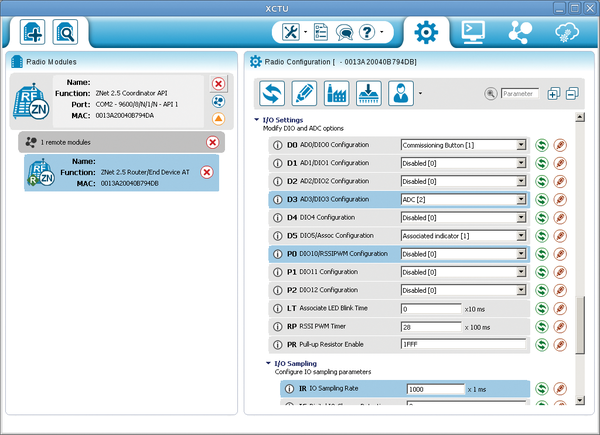Open the tools dropdown arrow beside wrench
This screenshot has height=435, width=600.
coord(305,32)
